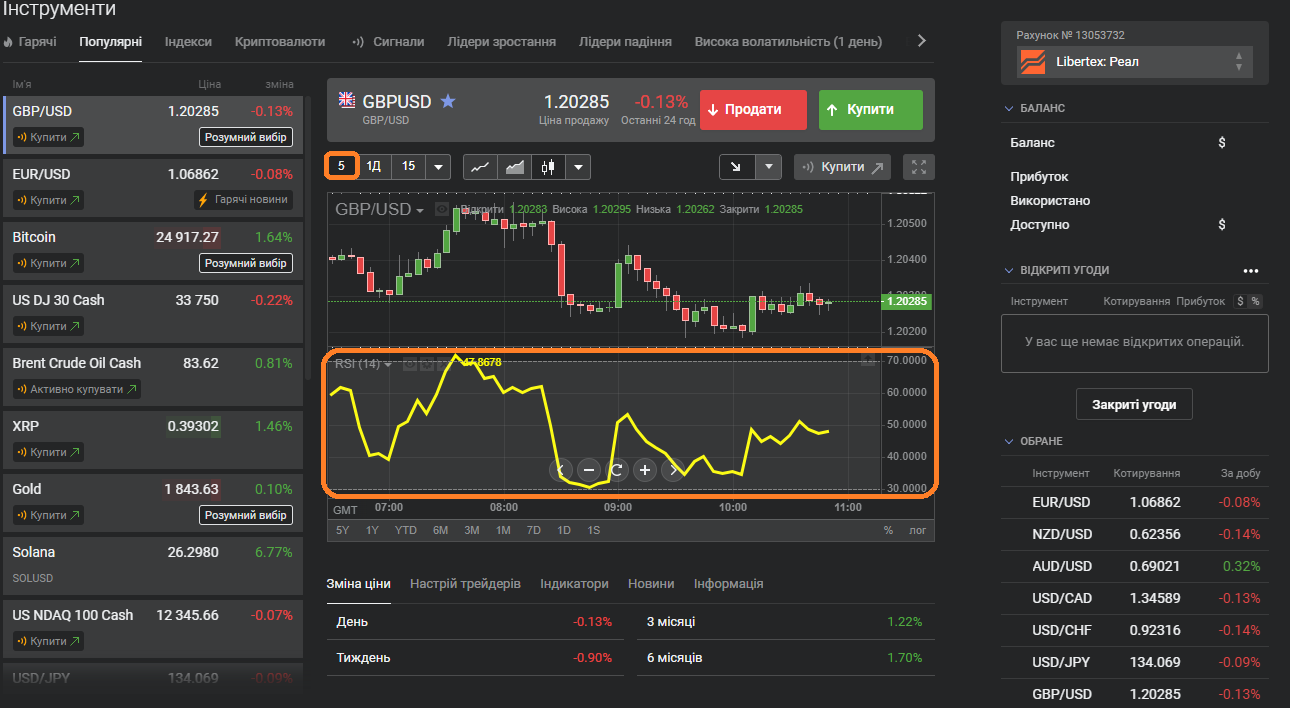The height and width of the screenshot is (708, 1290).
Task: Open the Libertex account selector dropdown
Action: (x=1134, y=62)
